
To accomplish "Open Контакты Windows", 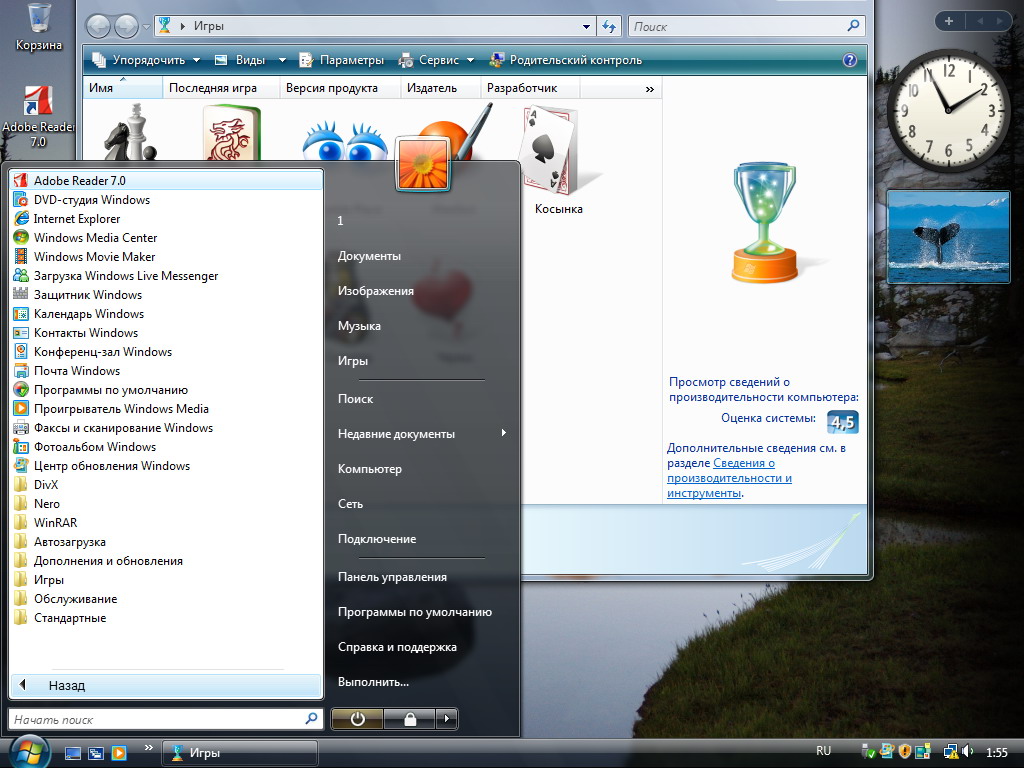I will coord(166,332).
